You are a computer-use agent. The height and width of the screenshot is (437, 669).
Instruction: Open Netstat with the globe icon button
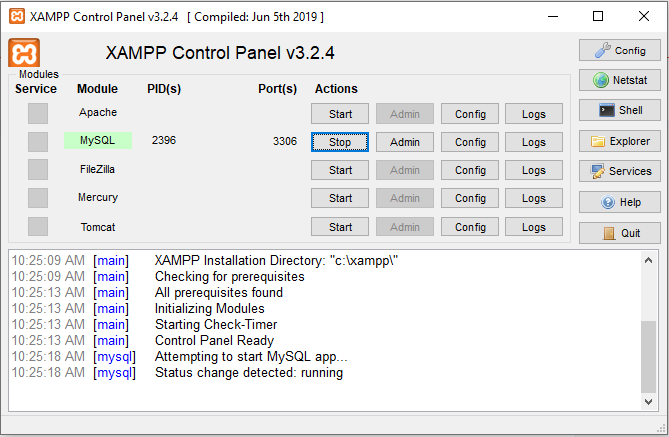pos(620,80)
